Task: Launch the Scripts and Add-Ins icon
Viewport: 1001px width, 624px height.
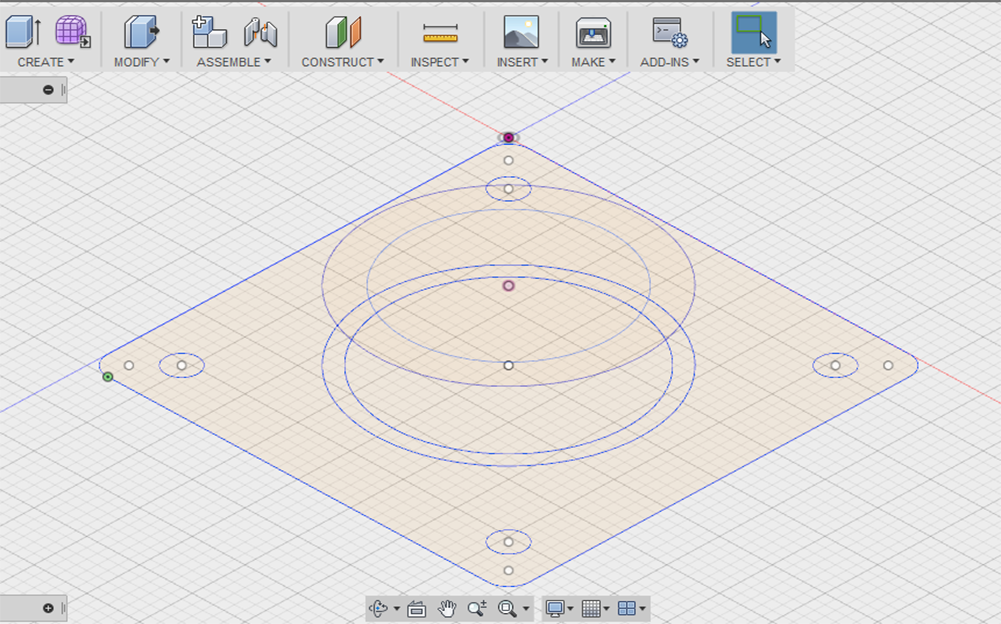Action: click(669, 32)
